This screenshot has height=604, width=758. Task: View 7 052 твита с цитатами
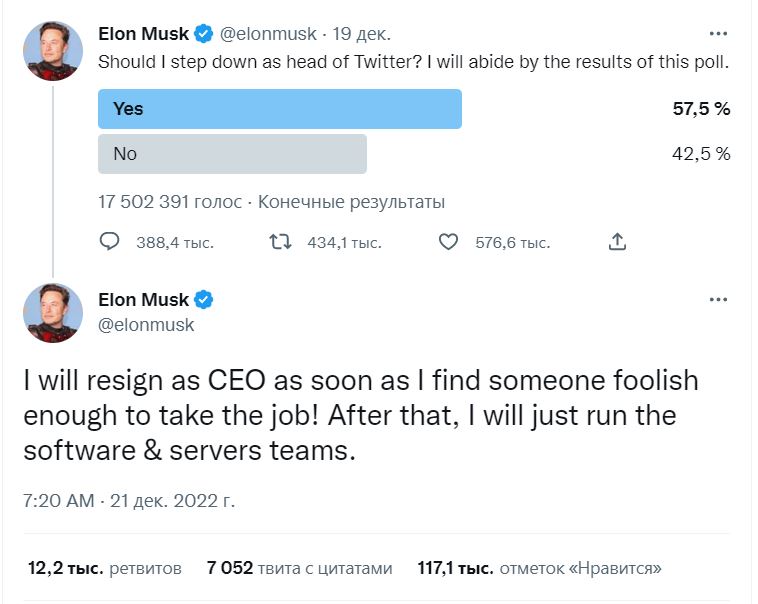[300, 569]
